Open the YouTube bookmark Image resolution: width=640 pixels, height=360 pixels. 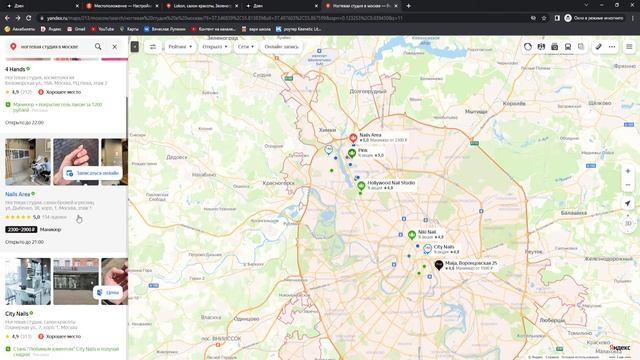pos(102,29)
